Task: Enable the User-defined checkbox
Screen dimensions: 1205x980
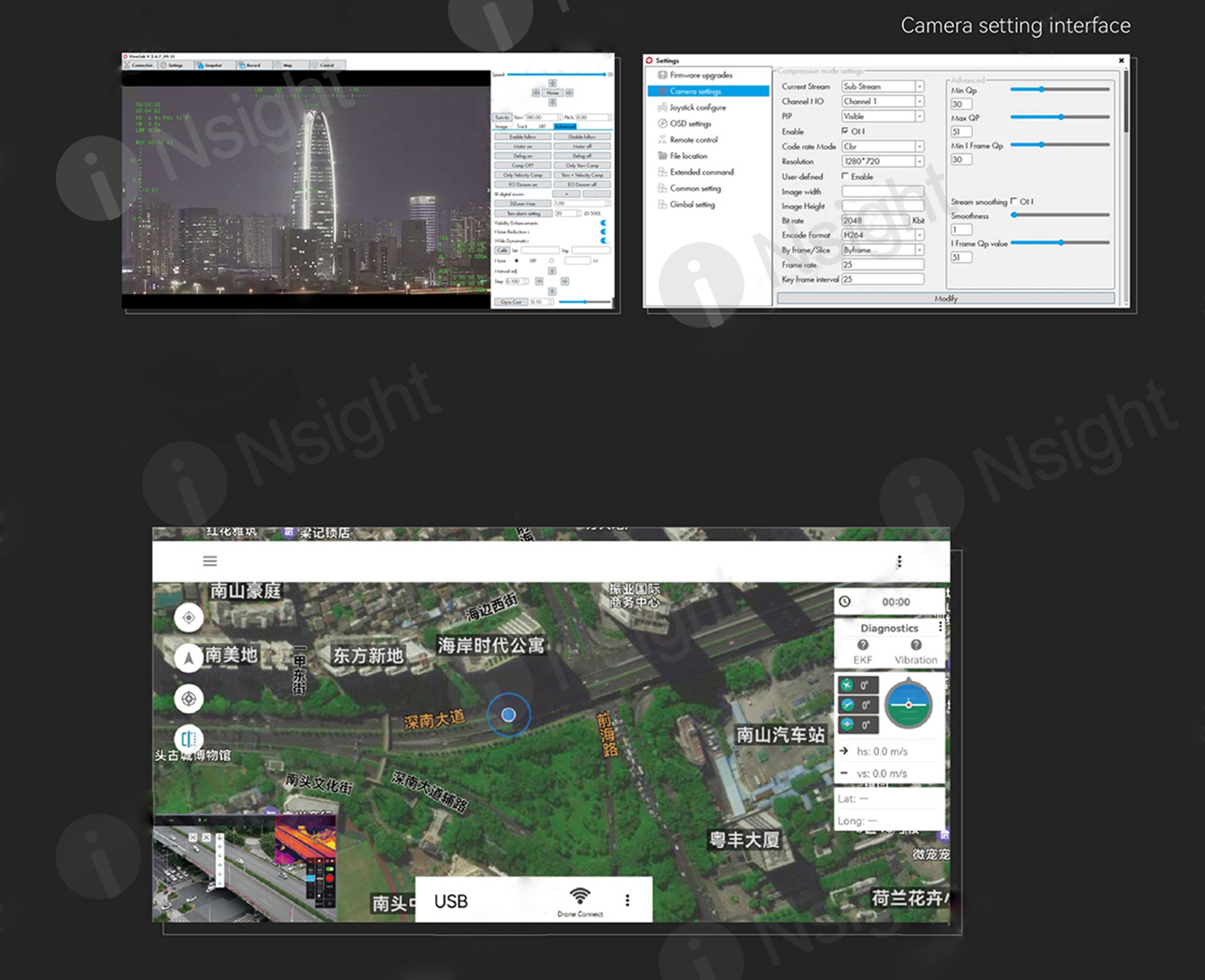Action: (x=845, y=176)
